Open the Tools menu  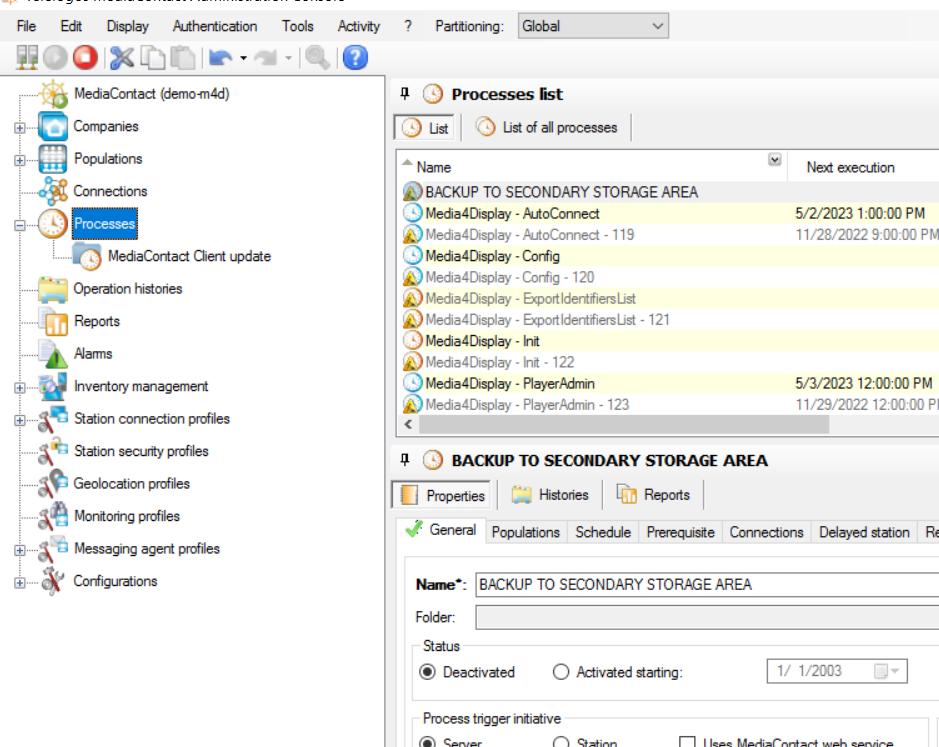click(x=298, y=26)
